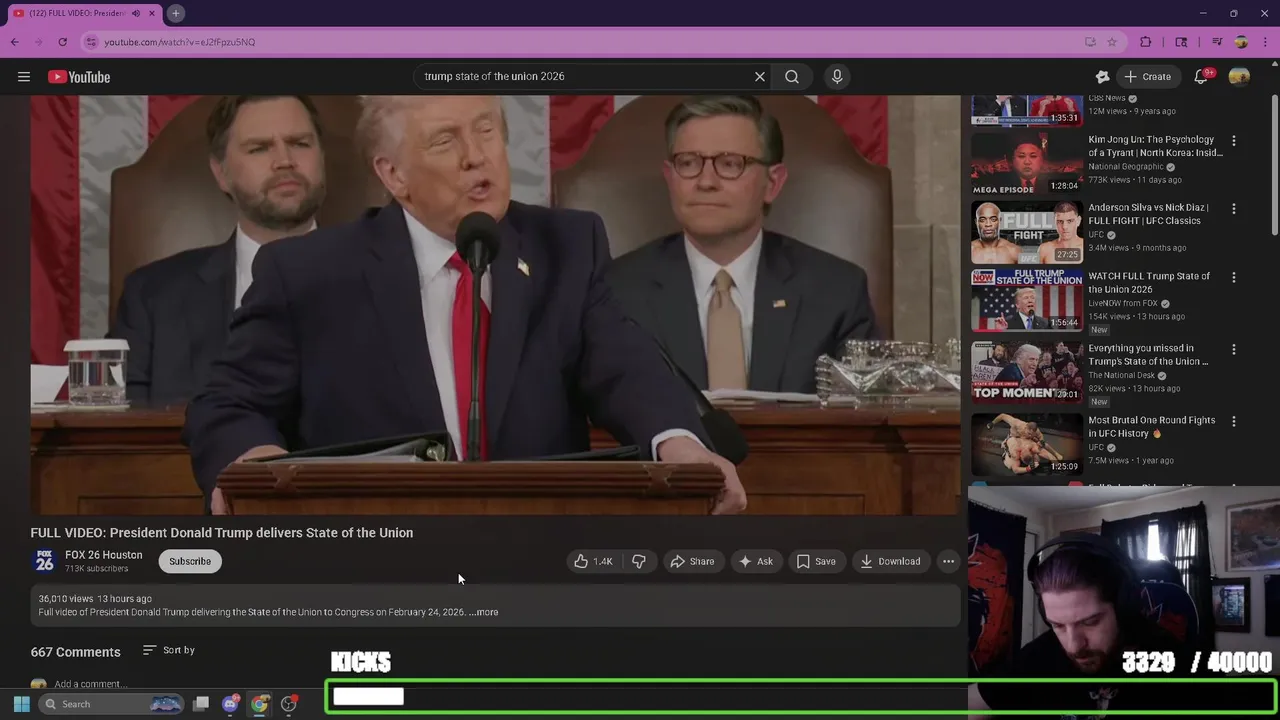This screenshot has width=1280, height=720.
Task: Open the browser Extensions puzzle icon
Action: click(x=1146, y=42)
